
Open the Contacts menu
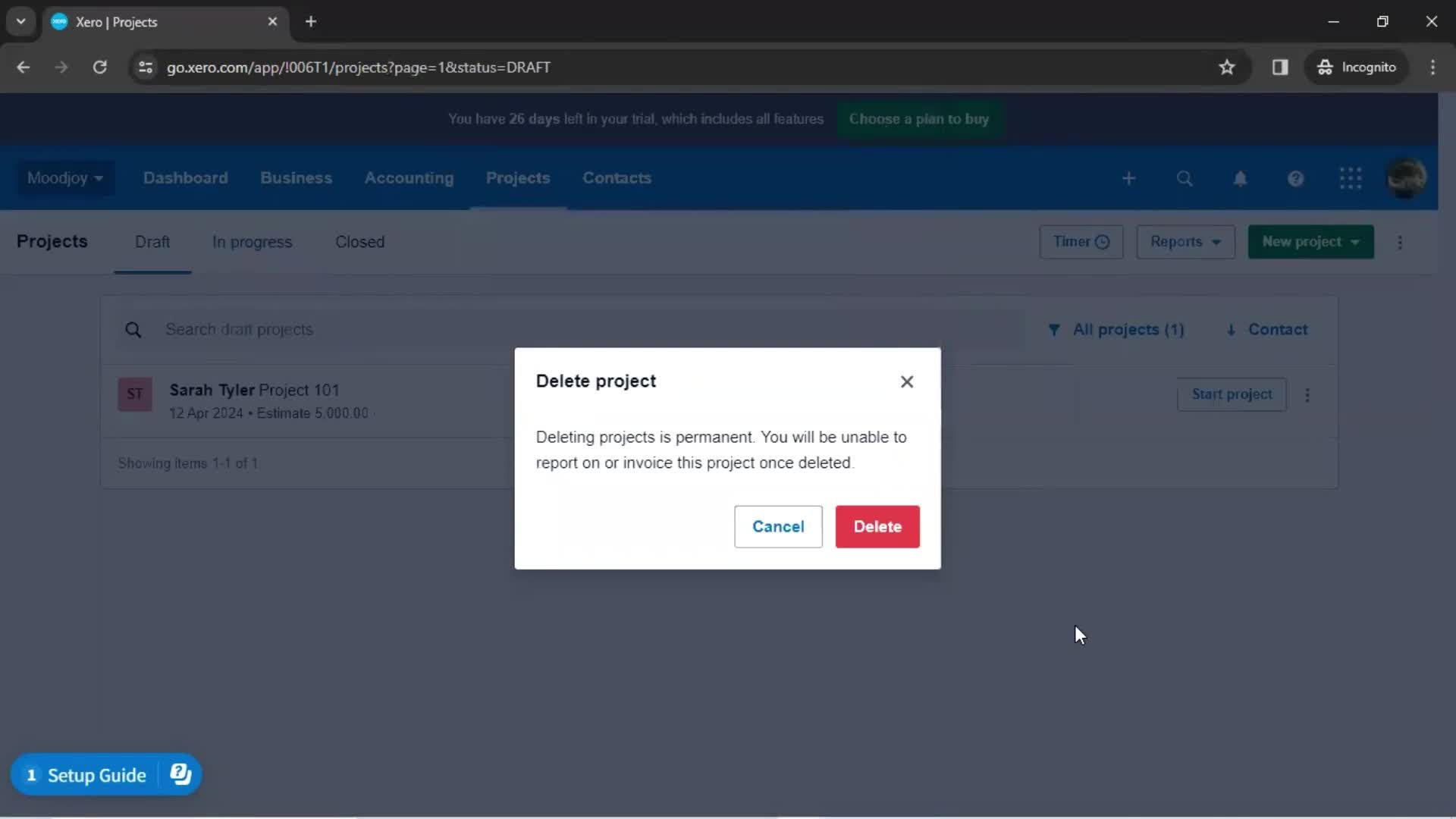[x=617, y=177]
